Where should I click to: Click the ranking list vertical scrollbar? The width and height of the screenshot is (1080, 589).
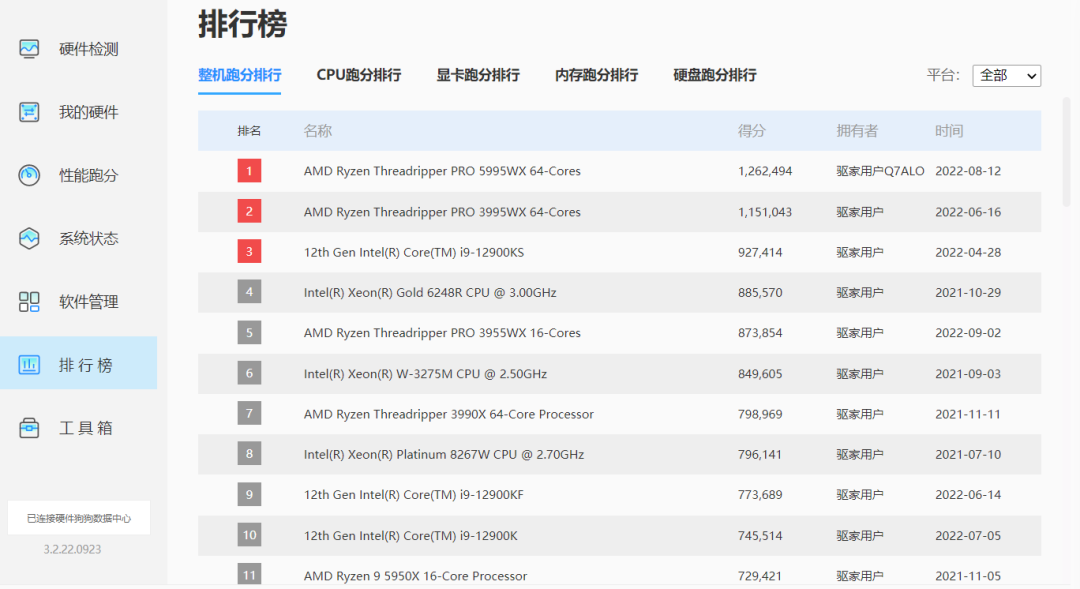[1066, 152]
